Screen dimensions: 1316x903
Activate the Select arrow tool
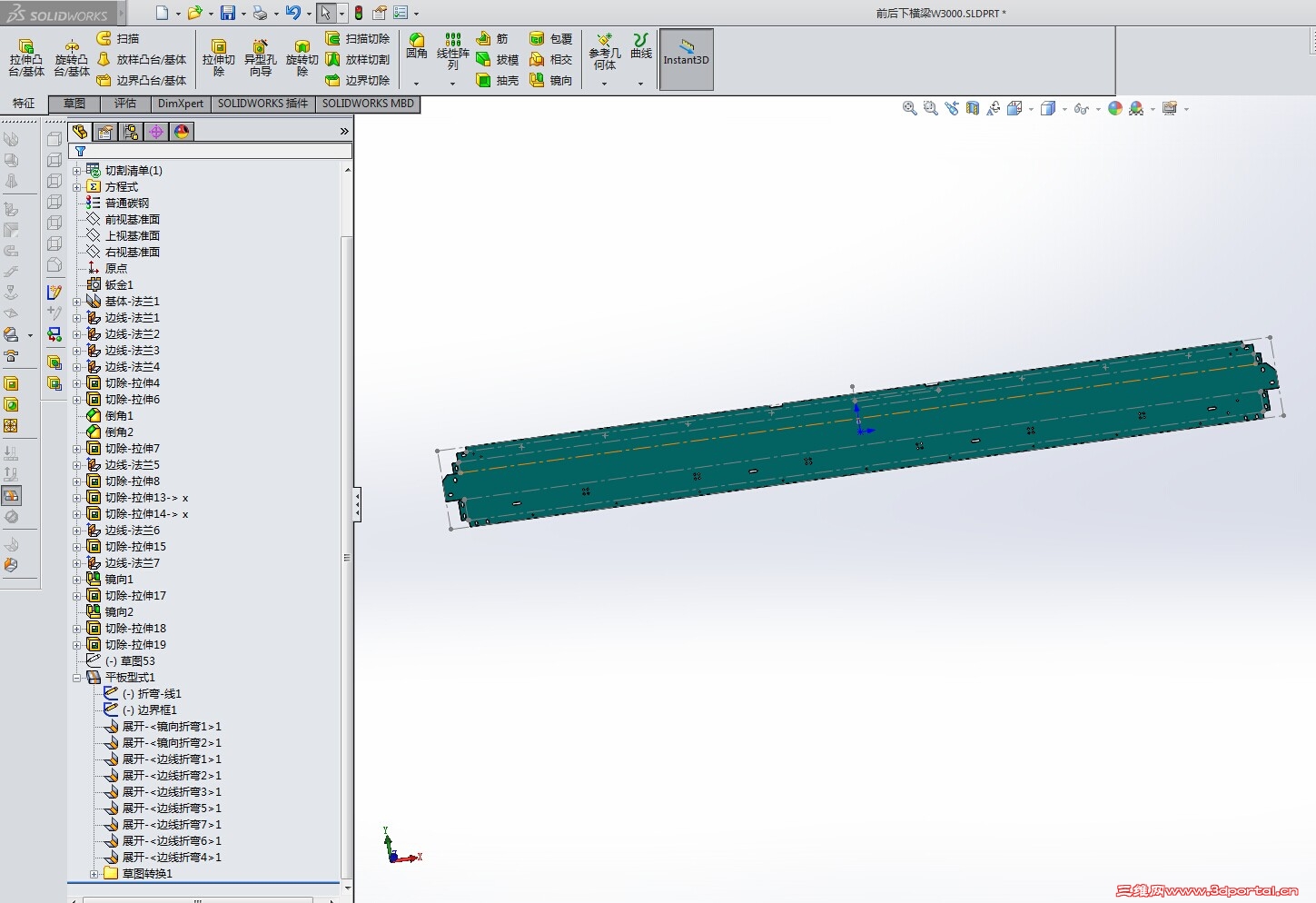(x=326, y=13)
